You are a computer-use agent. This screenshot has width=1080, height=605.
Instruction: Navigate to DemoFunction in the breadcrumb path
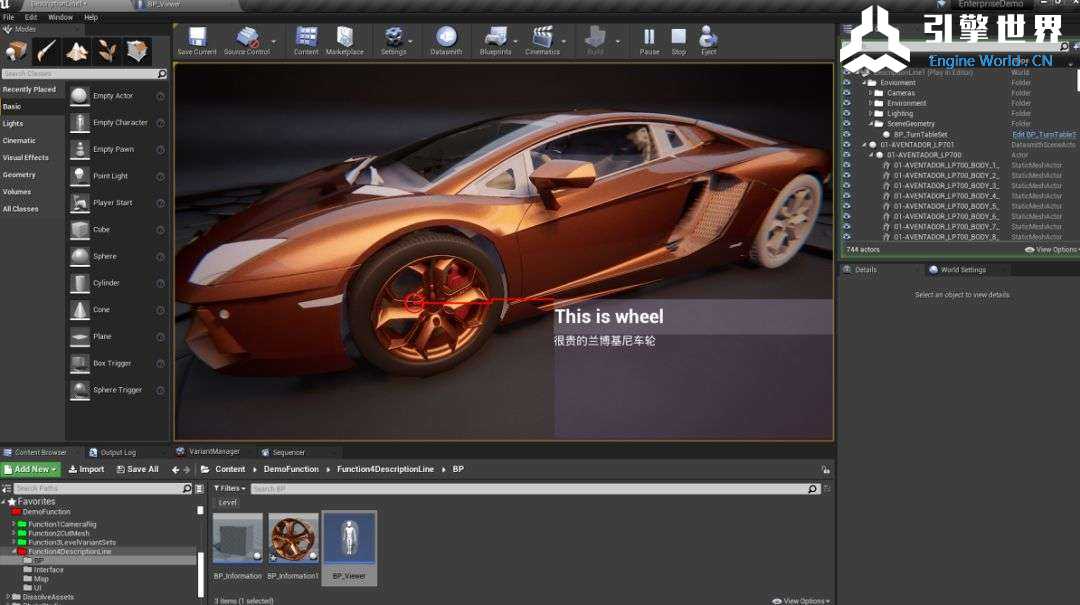pyautogui.click(x=291, y=469)
